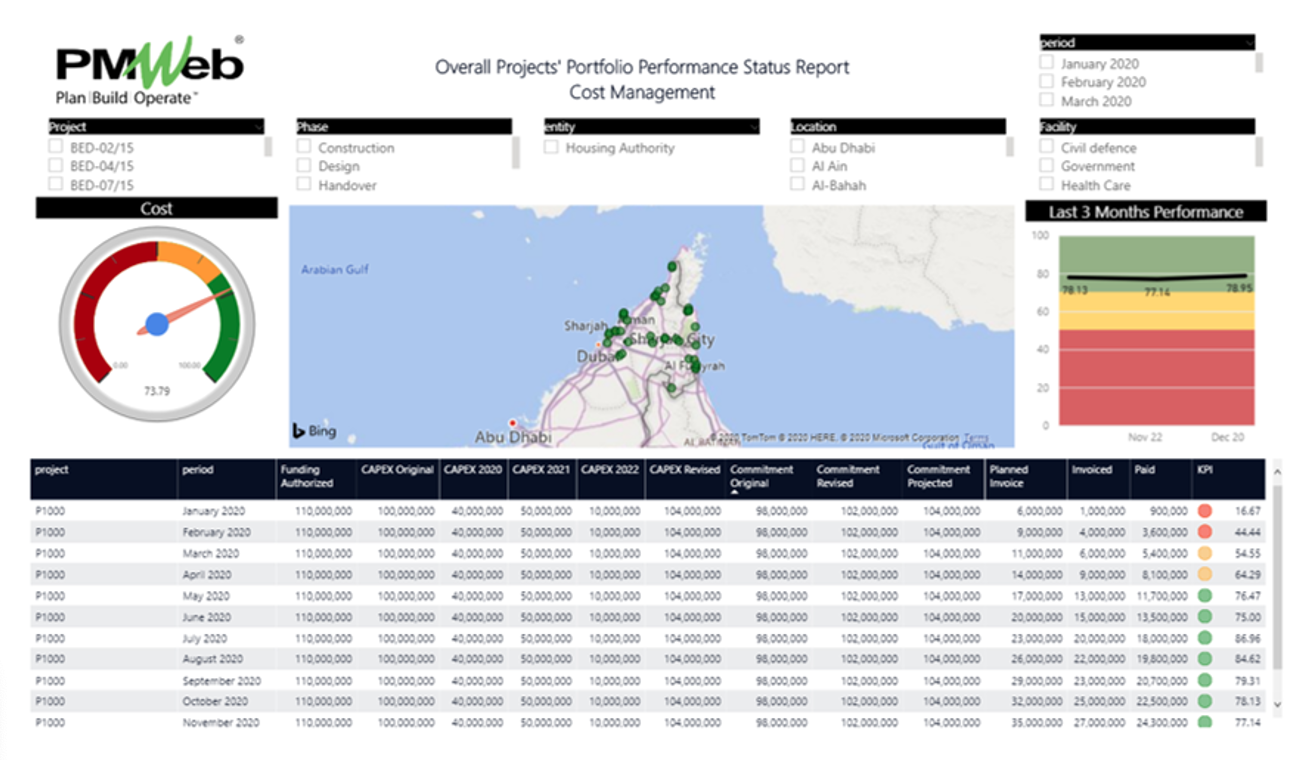Click the CAPEX Revised column header
The width and height of the screenshot is (1315, 760).
pos(685,469)
